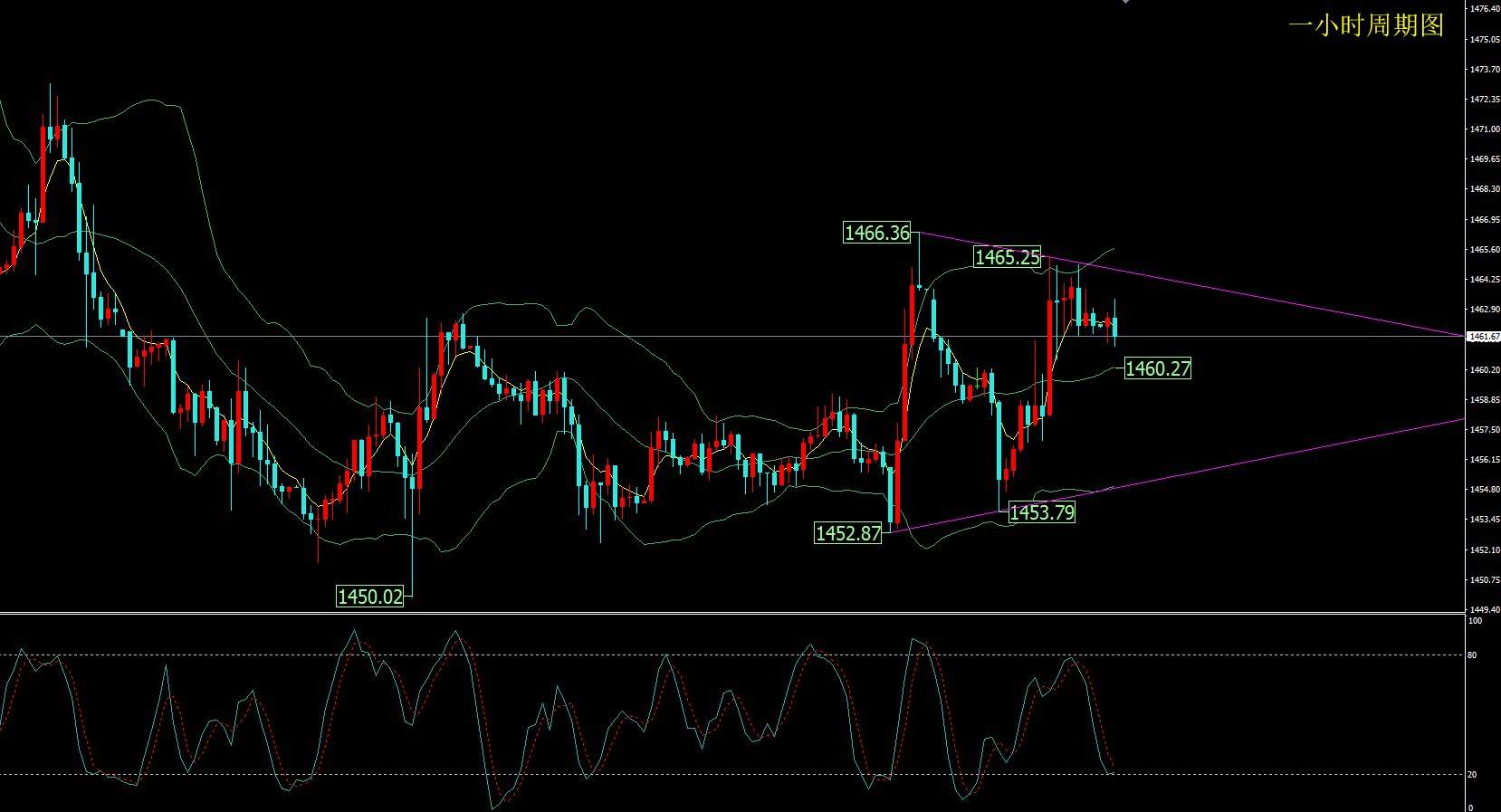The image size is (1501, 812).
Task: Click the 1468.30 price axis value
Action: 1485,189
